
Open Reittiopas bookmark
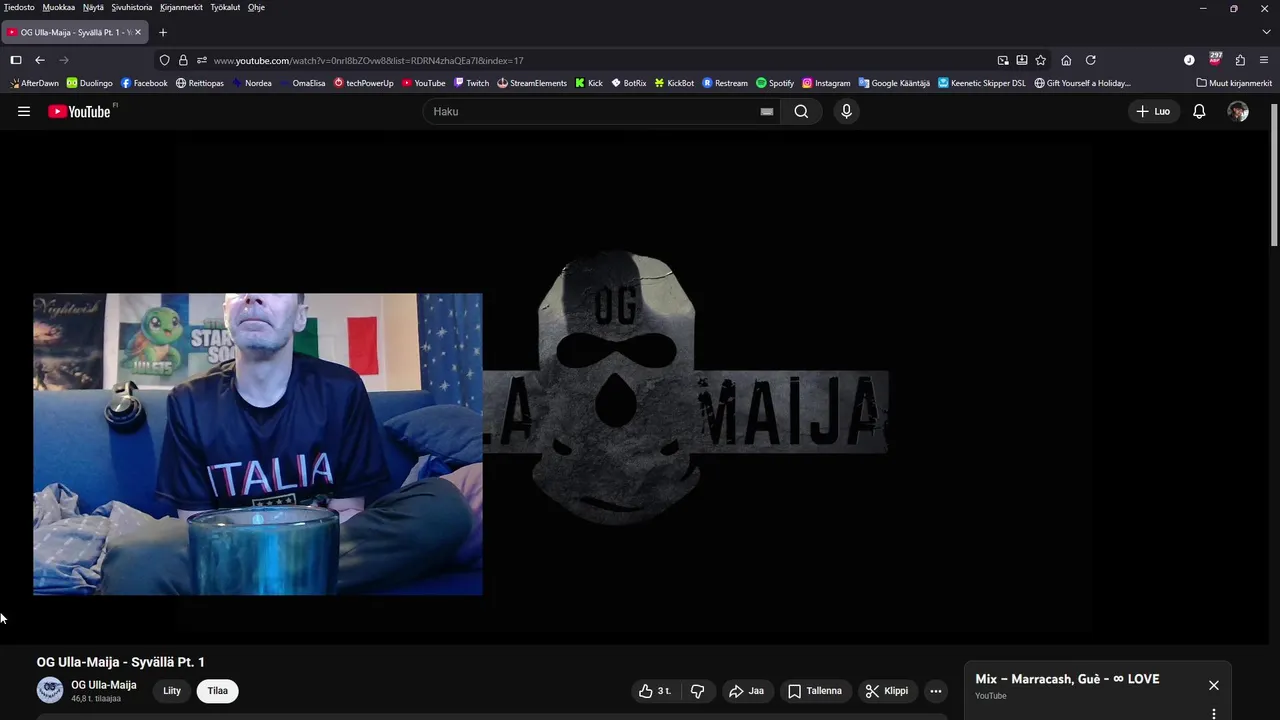point(200,83)
